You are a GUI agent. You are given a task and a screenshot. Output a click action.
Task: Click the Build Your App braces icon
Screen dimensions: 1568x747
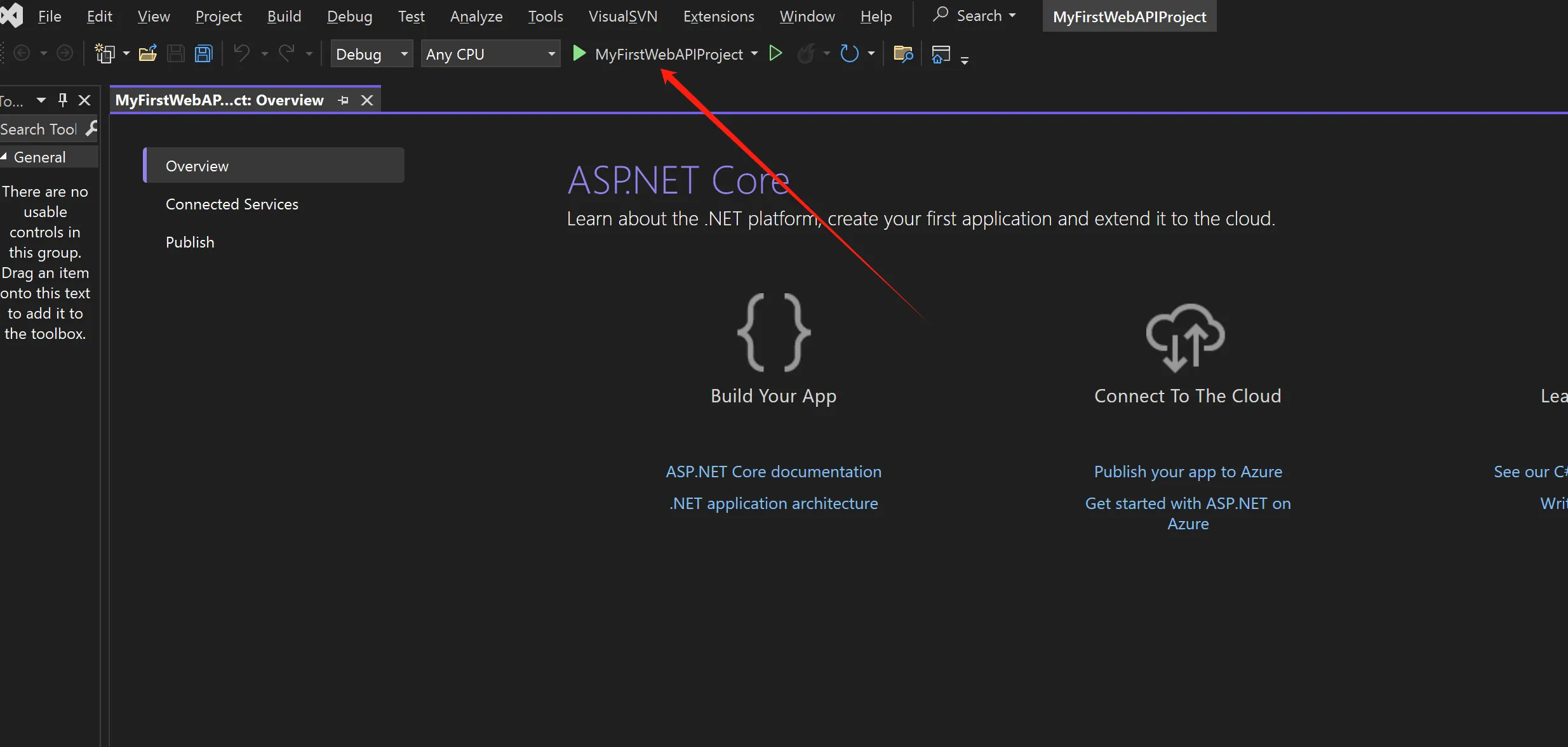(774, 332)
